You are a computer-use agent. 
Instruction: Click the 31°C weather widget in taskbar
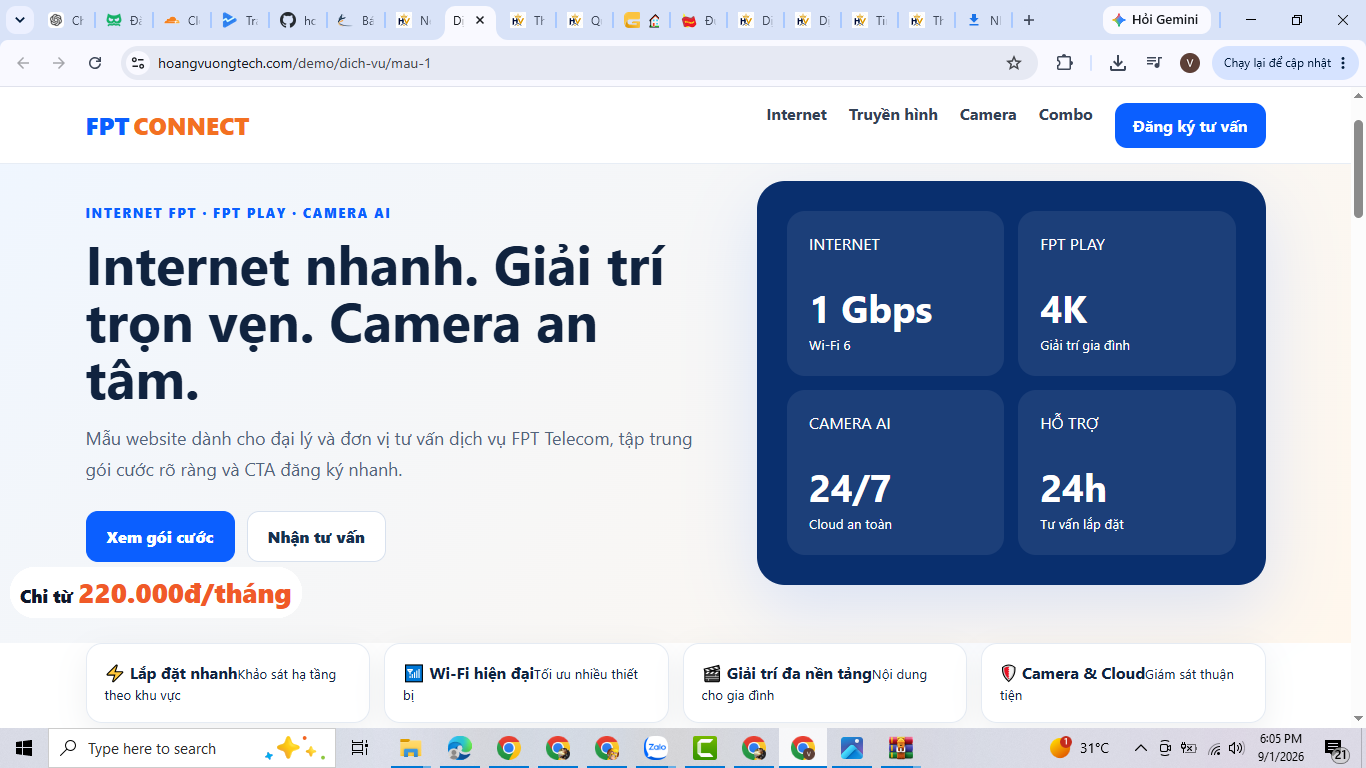coord(1079,748)
